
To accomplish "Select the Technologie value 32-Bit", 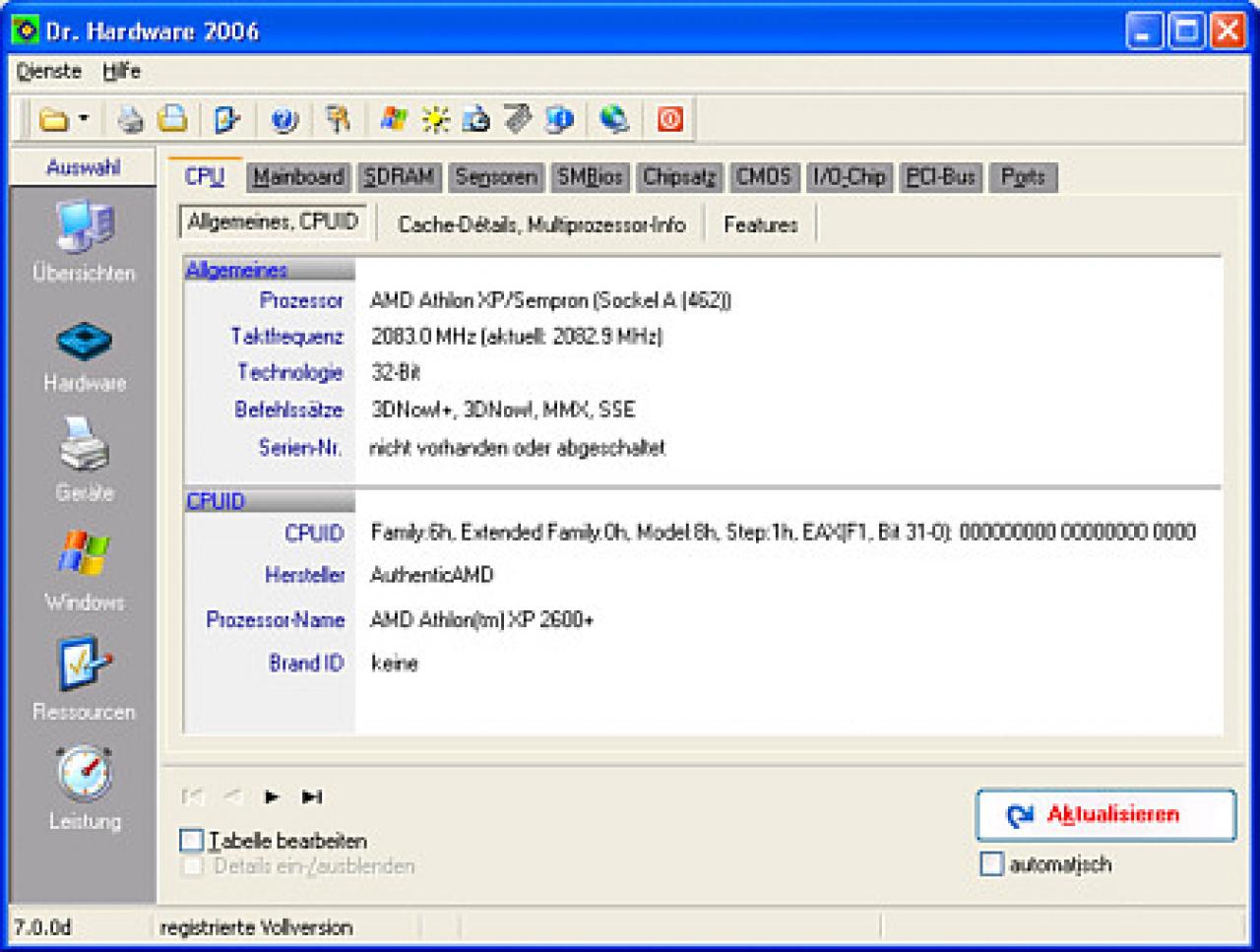I will tap(396, 373).
